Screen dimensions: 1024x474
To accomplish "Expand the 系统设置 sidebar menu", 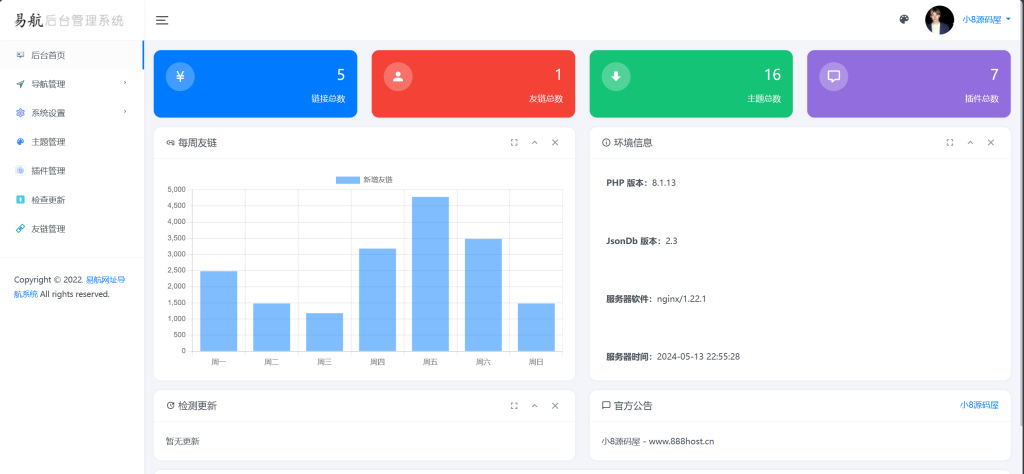I will tap(72, 113).
